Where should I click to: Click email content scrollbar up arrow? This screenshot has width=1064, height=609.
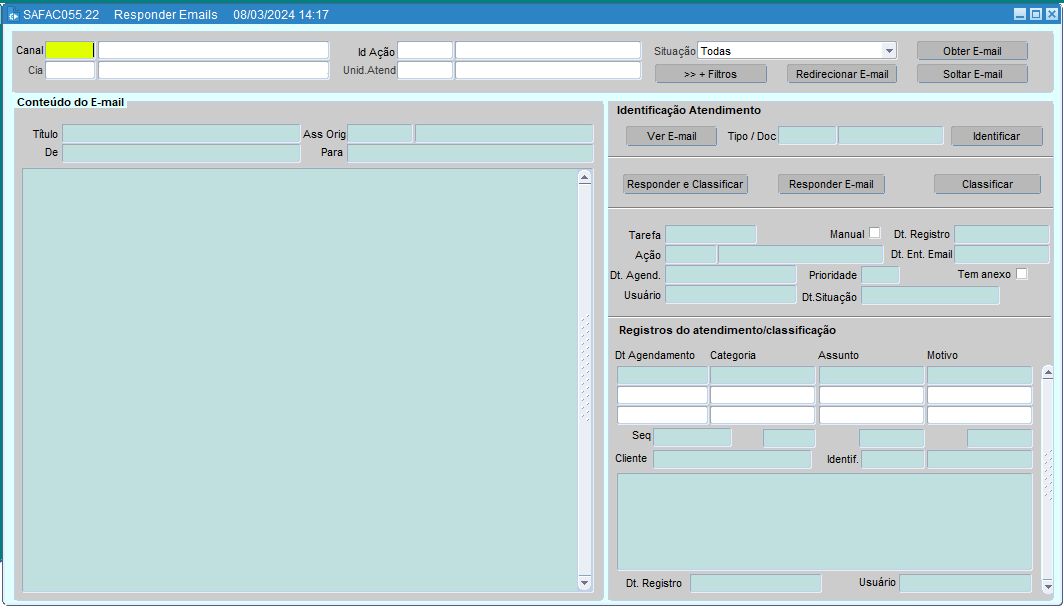pos(584,177)
